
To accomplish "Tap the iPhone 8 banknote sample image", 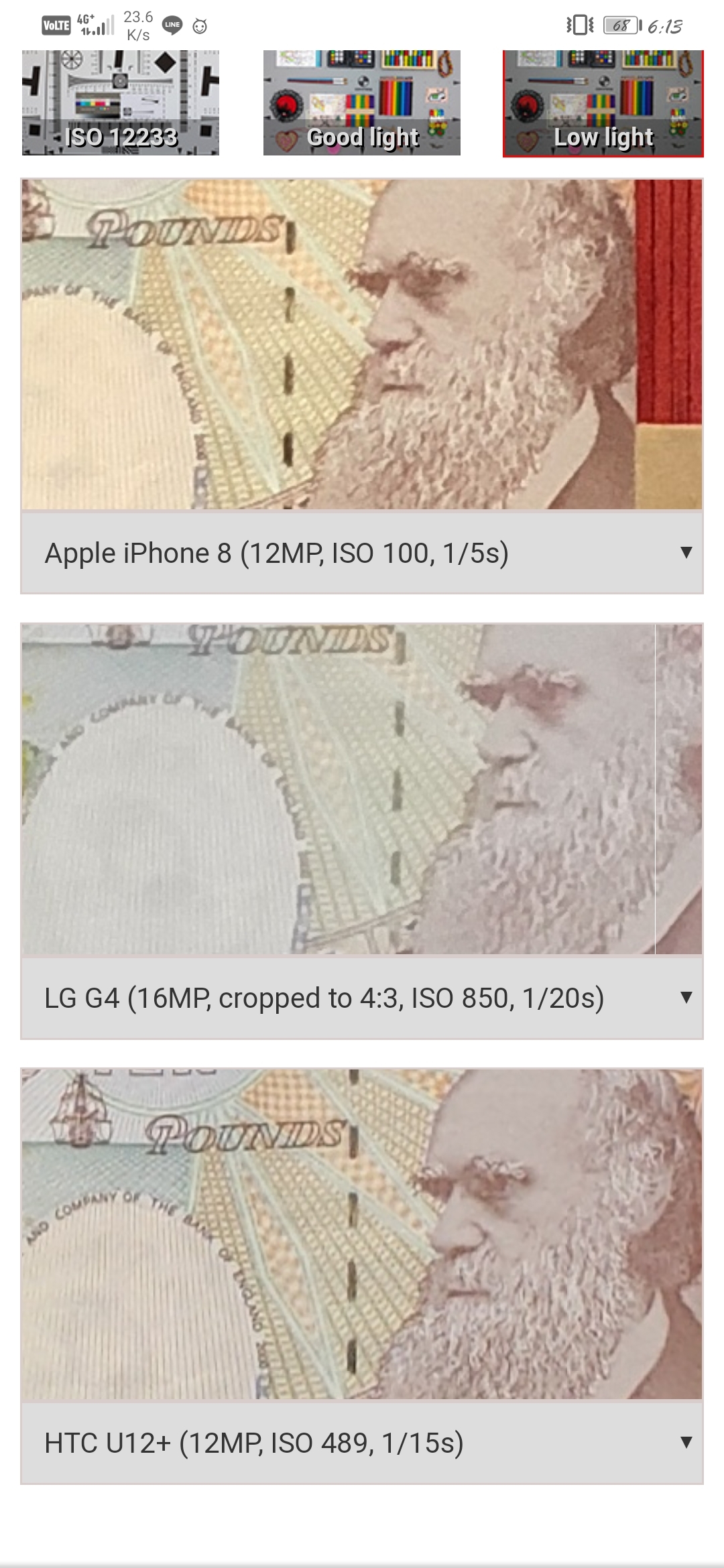I will [x=362, y=344].
